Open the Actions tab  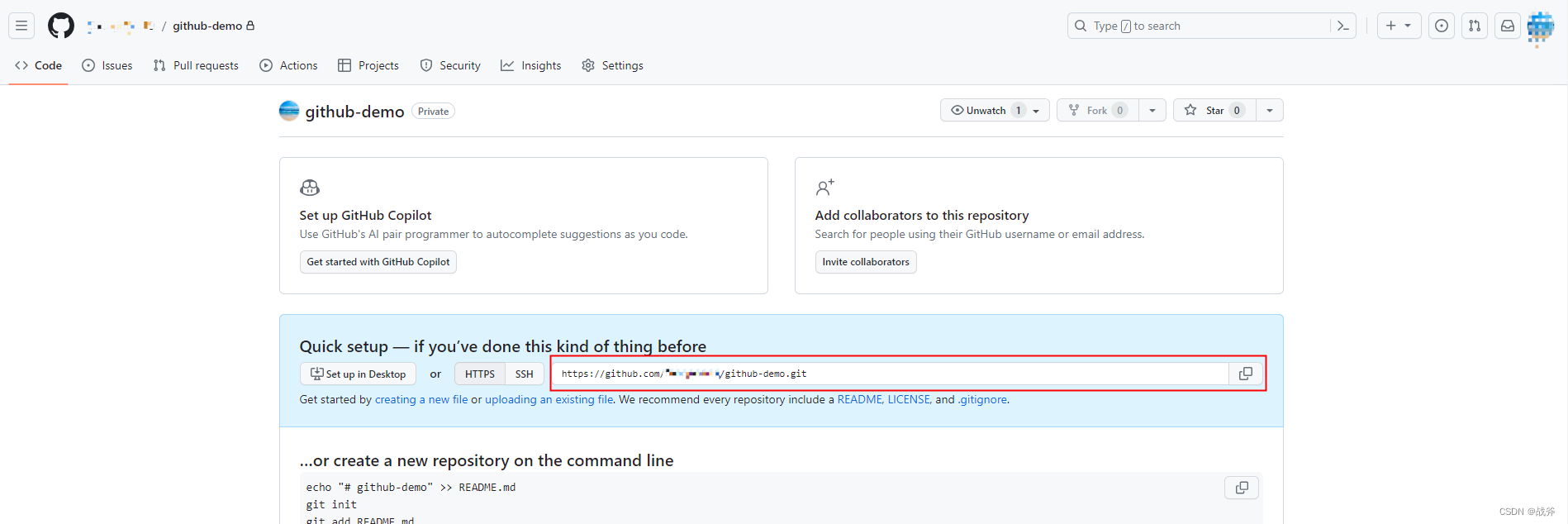(x=288, y=65)
